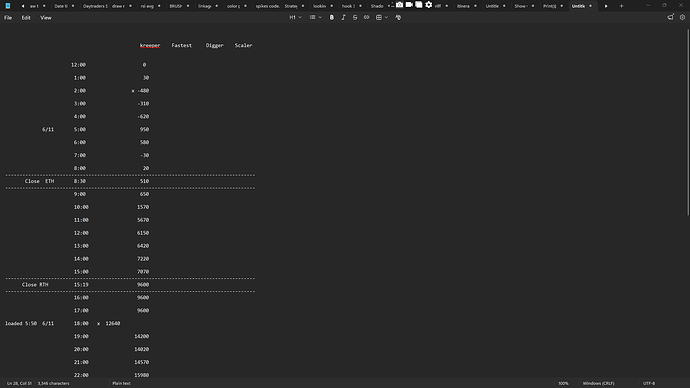690x388 pixels.
Task: Open the list style dropdown
Action: (x=316, y=18)
